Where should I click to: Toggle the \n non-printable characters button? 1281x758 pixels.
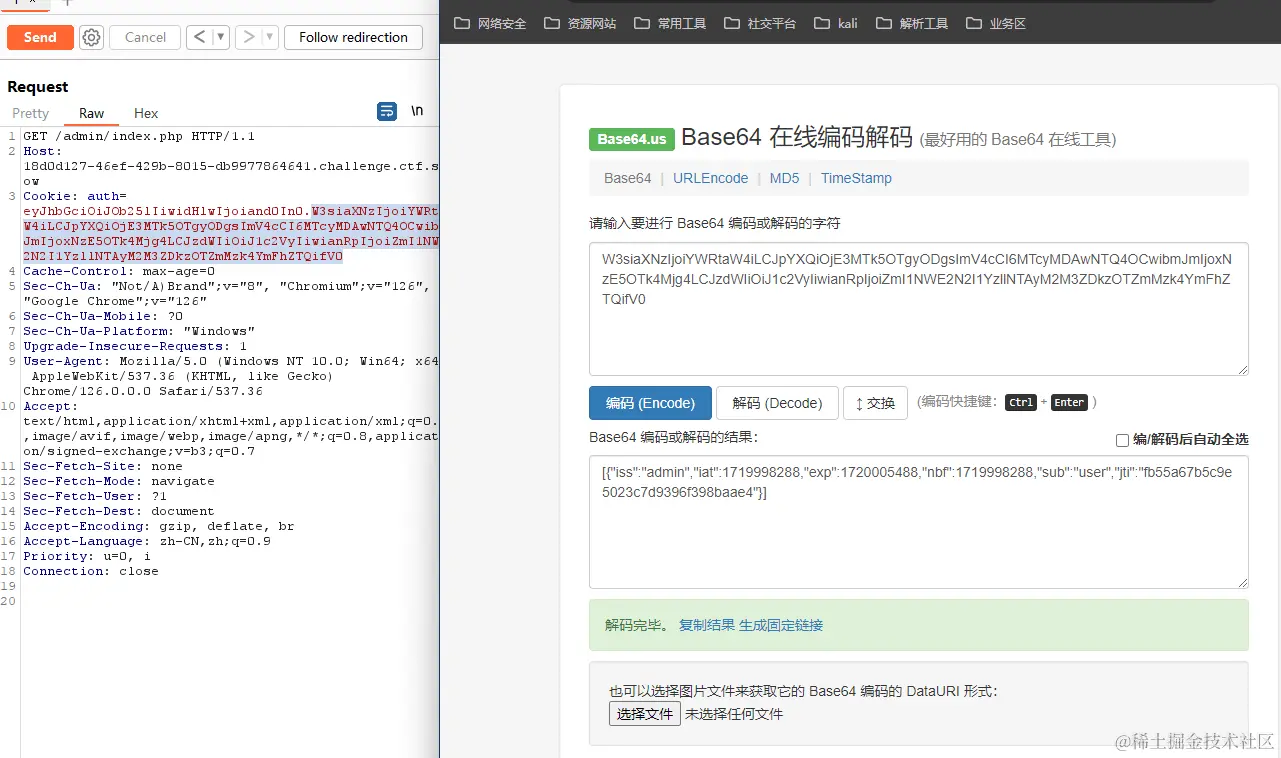coord(417,111)
